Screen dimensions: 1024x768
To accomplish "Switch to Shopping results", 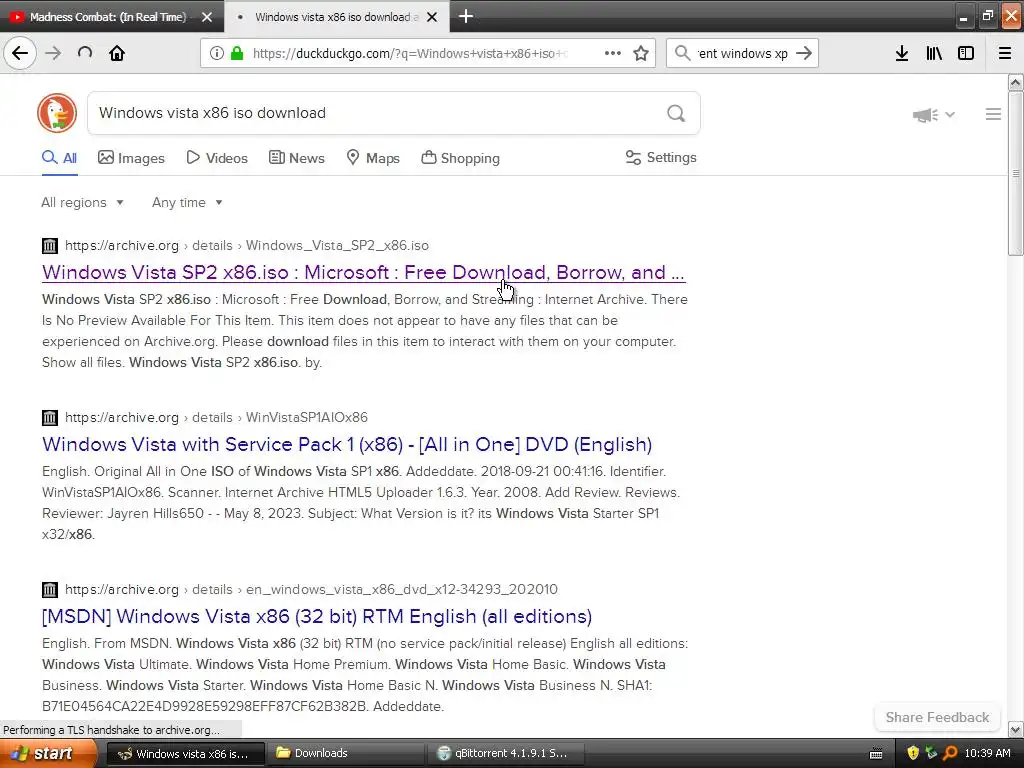I will pyautogui.click(x=460, y=158).
